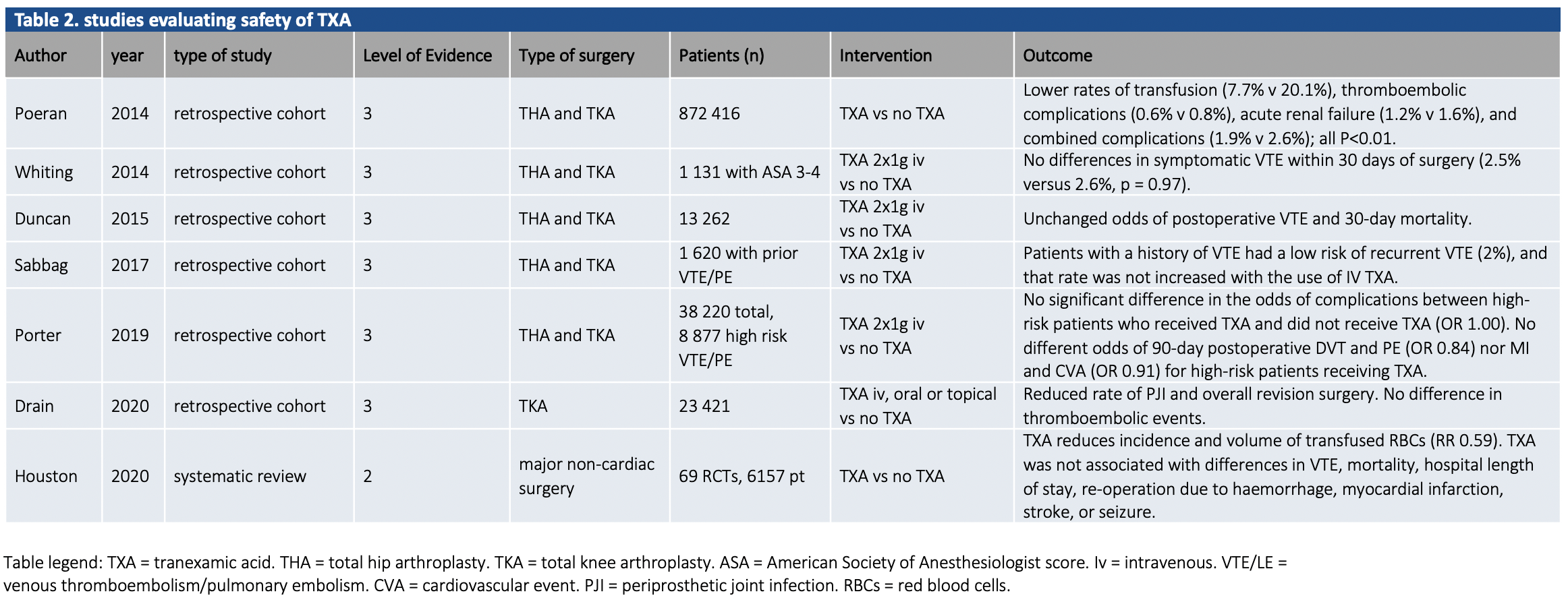Click the 'year' column header
The image size is (1568, 600).
click(128, 55)
